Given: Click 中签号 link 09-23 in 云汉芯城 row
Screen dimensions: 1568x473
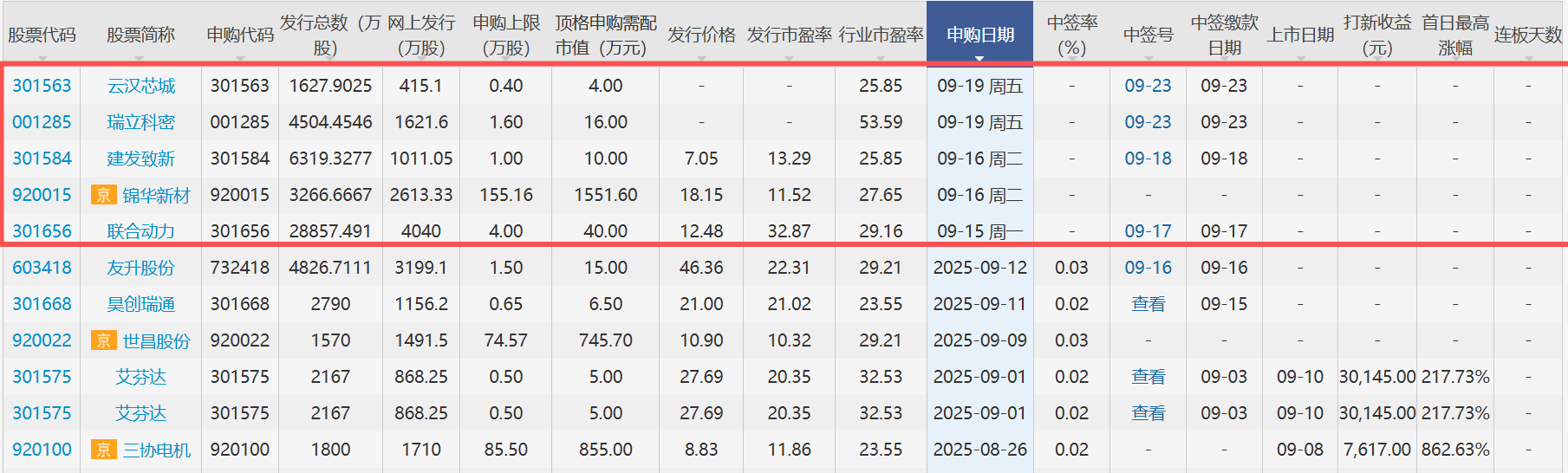Looking at the screenshot, I should pos(1148,86).
